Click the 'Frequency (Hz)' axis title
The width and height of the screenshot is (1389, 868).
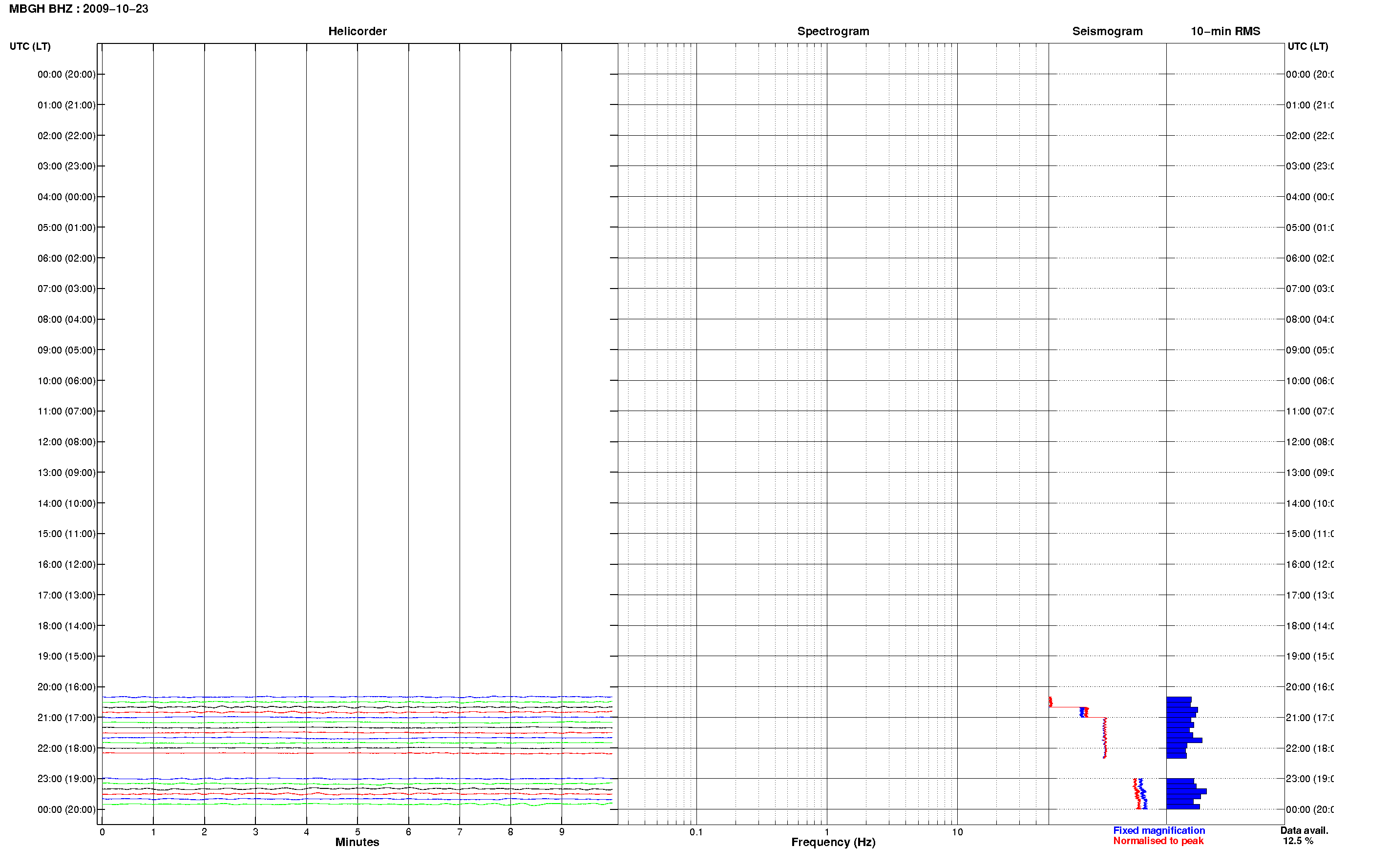point(833,843)
